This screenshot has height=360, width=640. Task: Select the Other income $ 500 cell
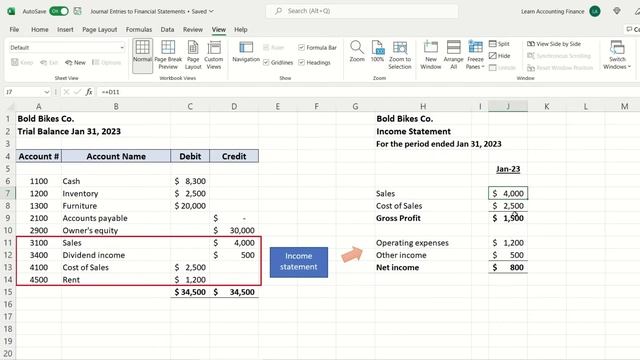click(508, 255)
